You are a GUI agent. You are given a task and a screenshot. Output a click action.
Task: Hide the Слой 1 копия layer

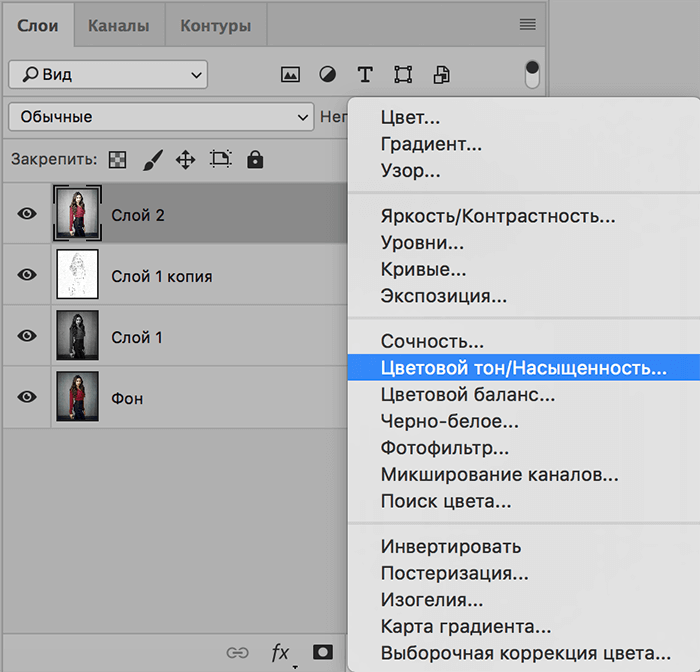click(27, 275)
